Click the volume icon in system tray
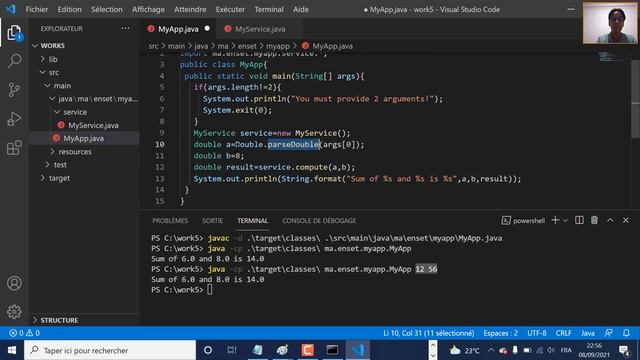Image resolution: width=640 pixels, height=360 pixels. coord(551,350)
